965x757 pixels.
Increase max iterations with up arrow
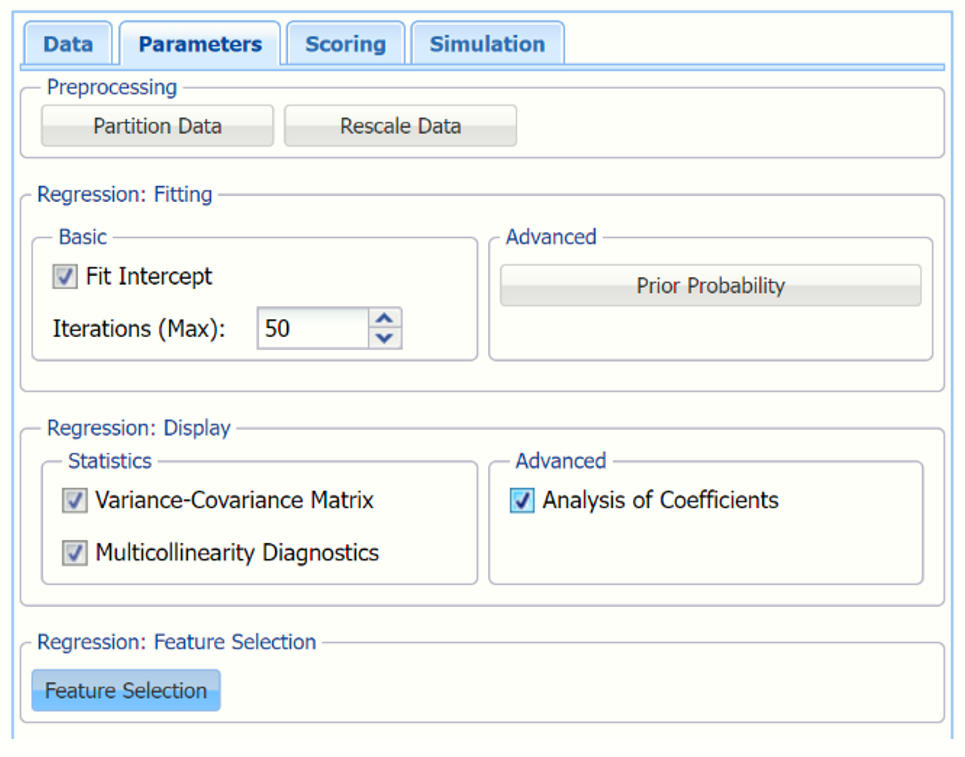(385, 319)
